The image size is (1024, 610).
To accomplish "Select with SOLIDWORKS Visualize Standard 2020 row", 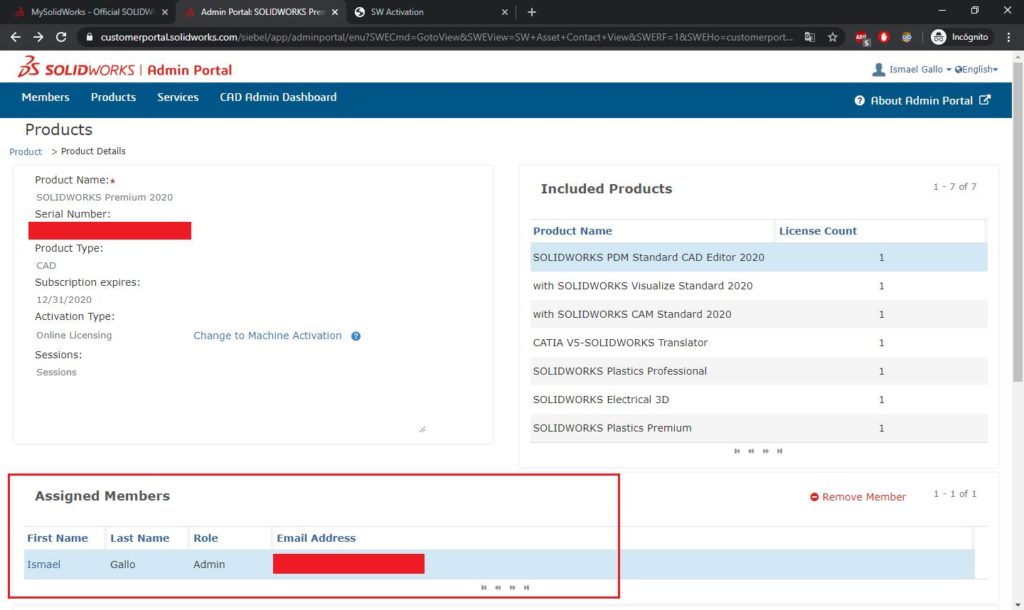I will (x=758, y=286).
